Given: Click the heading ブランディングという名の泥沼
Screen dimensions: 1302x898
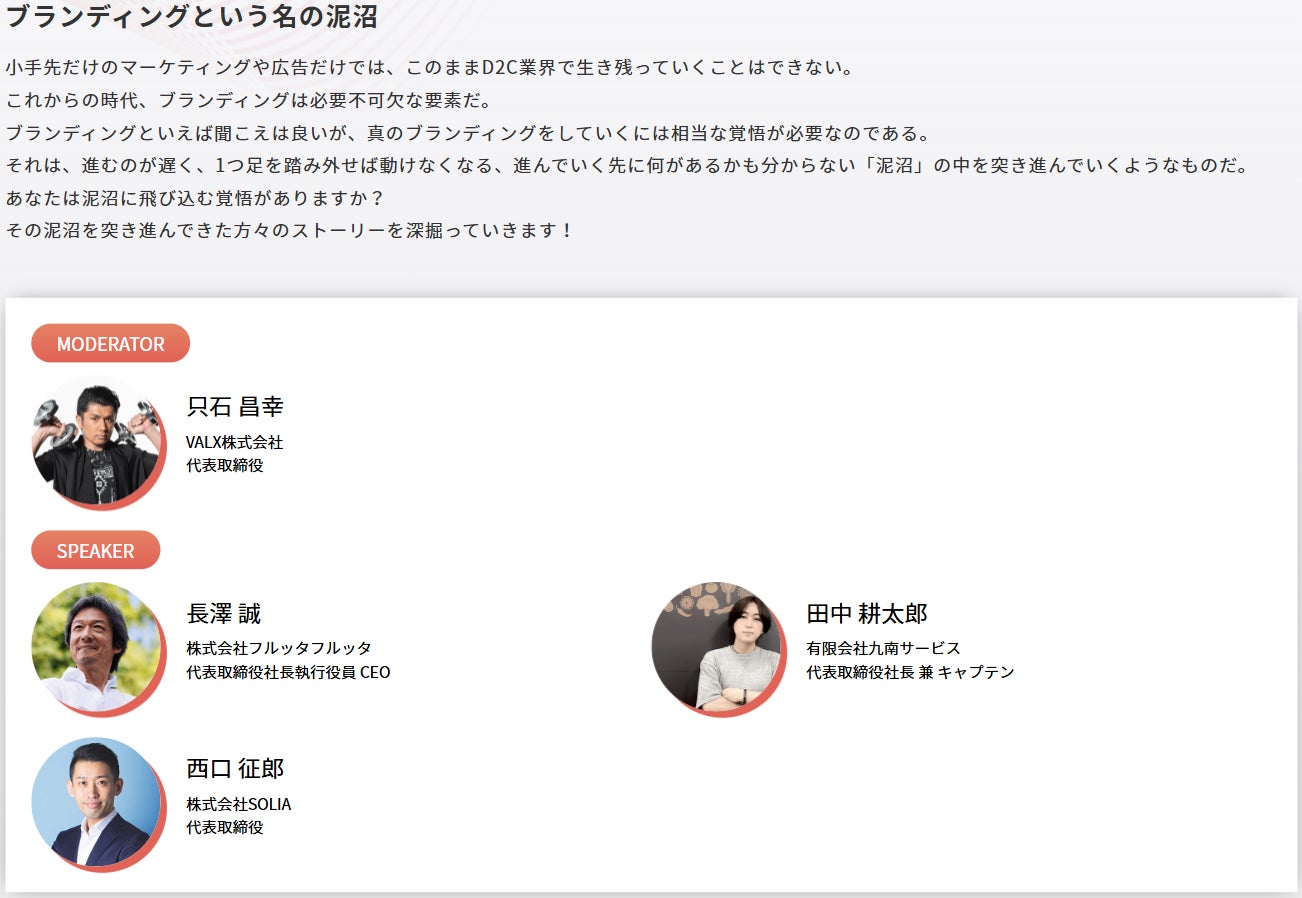Looking at the screenshot, I should point(192,16).
